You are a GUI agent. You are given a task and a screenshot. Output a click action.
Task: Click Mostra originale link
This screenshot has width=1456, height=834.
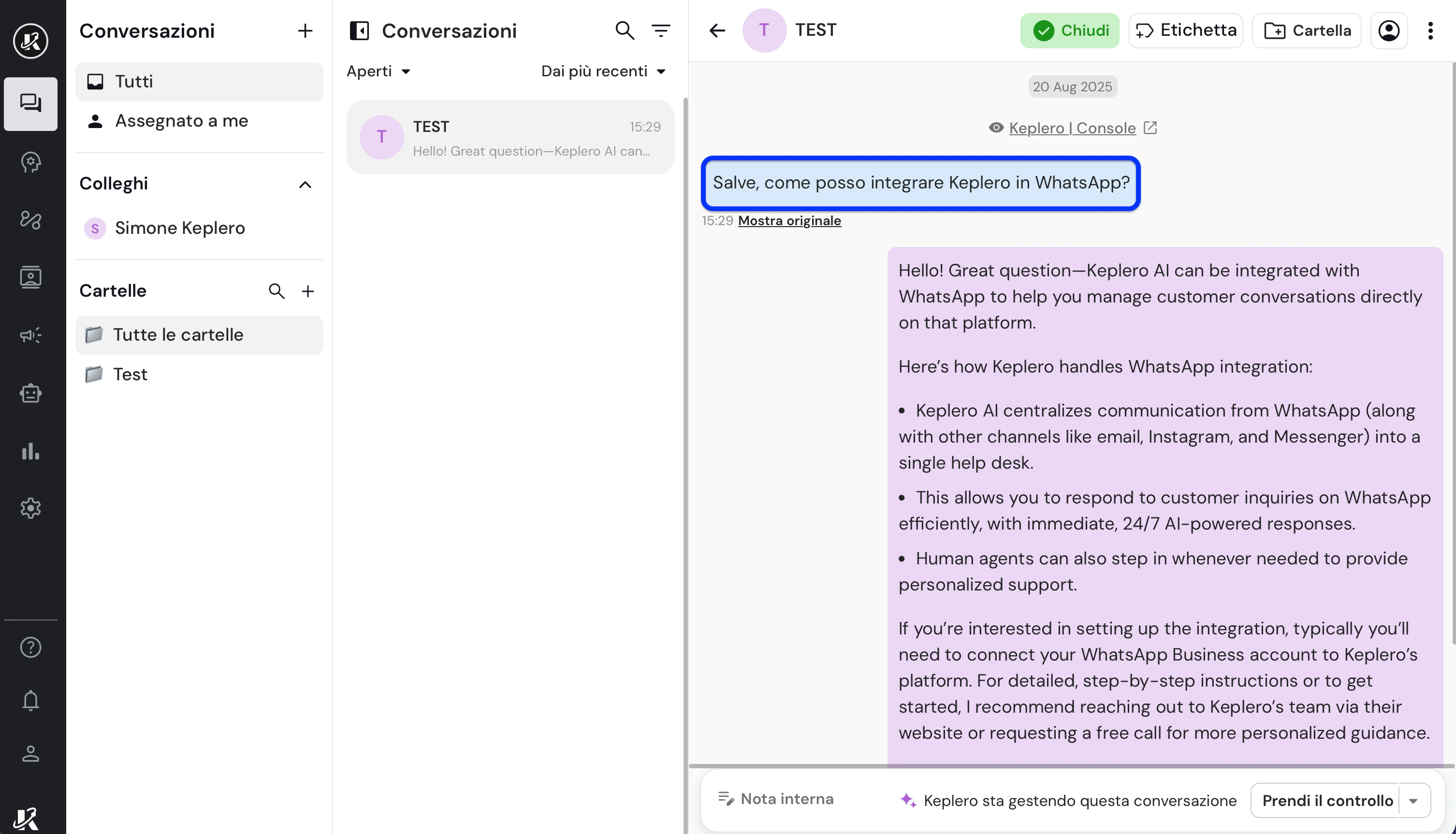point(789,220)
